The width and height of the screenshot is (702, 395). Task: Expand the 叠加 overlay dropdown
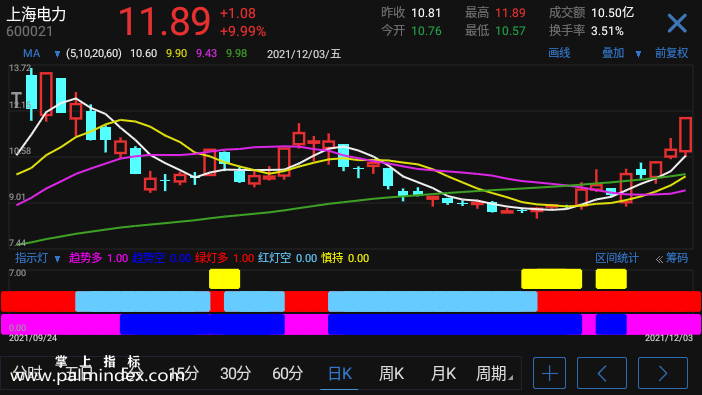click(x=638, y=54)
